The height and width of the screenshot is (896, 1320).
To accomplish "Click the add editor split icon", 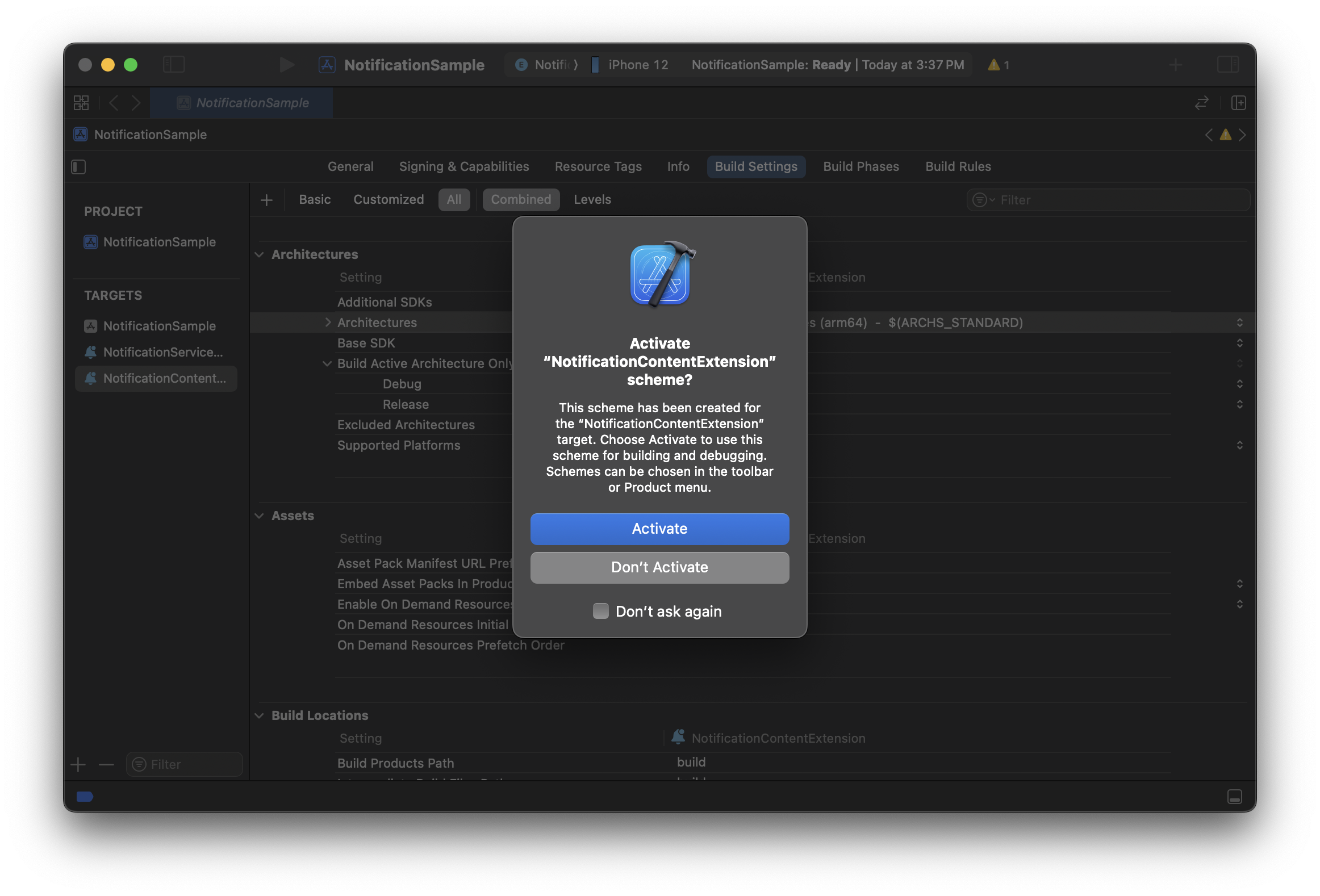I will [1238, 103].
